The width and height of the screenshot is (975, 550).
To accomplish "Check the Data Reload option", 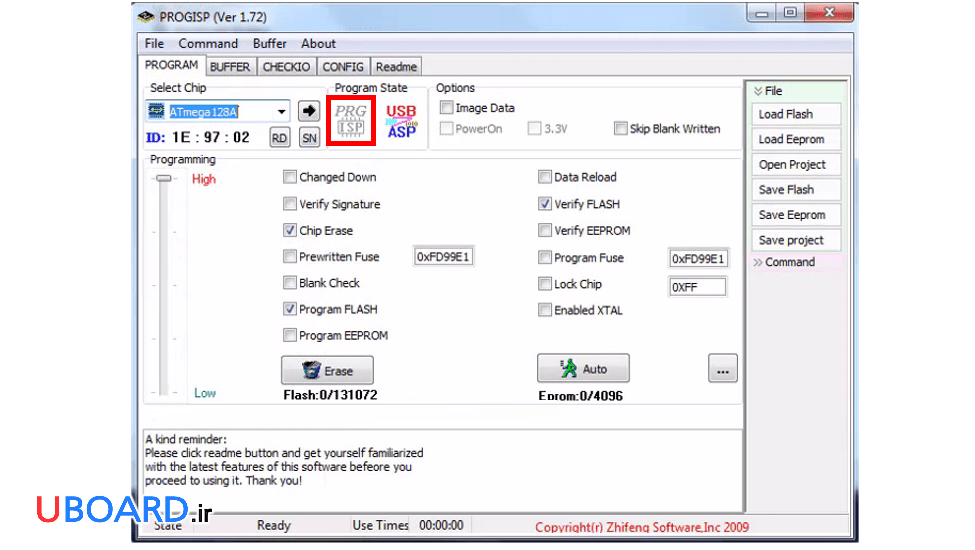I will click(545, 177).
